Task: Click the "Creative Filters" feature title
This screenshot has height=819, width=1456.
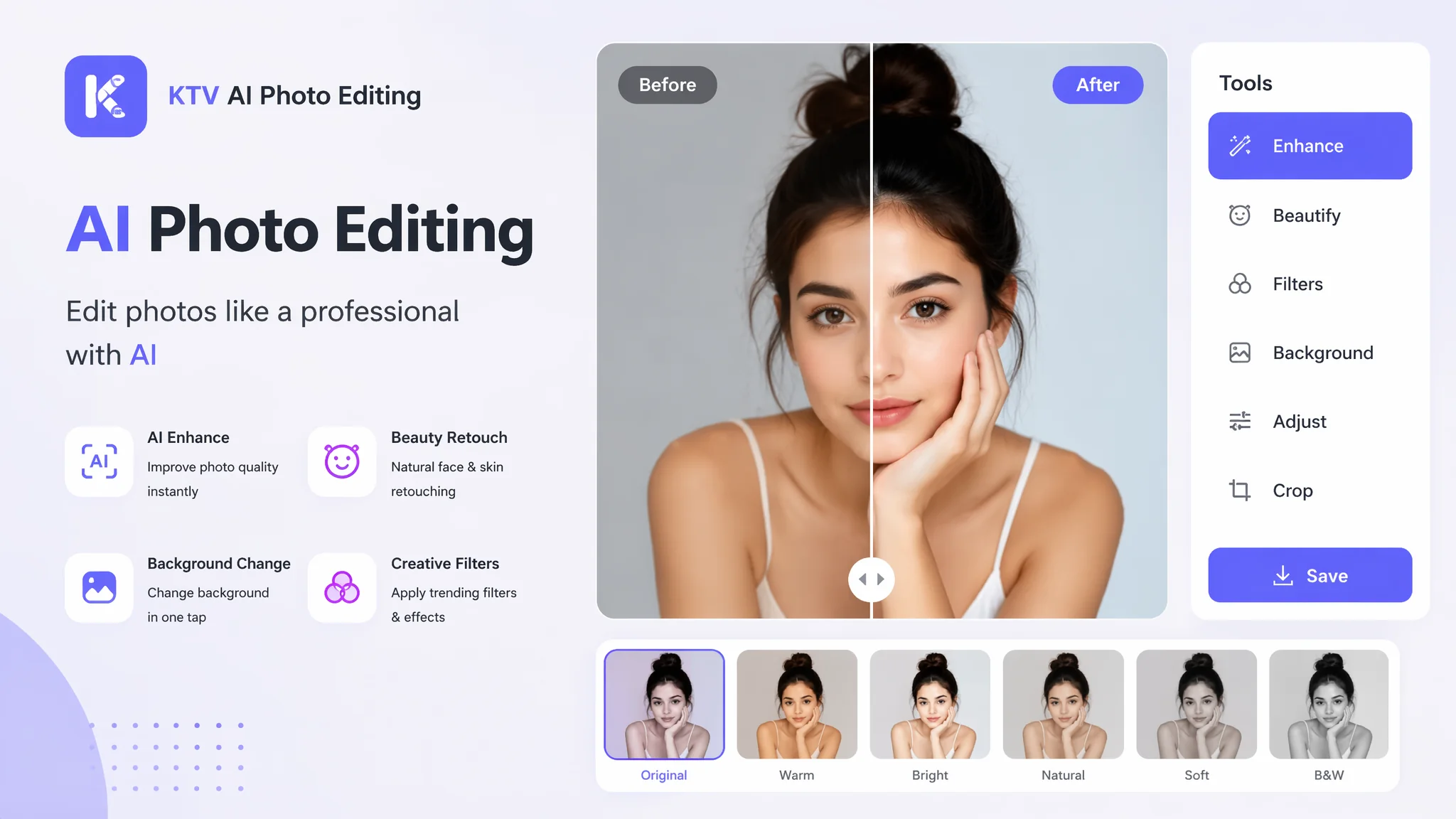Action: click(445, 564)
